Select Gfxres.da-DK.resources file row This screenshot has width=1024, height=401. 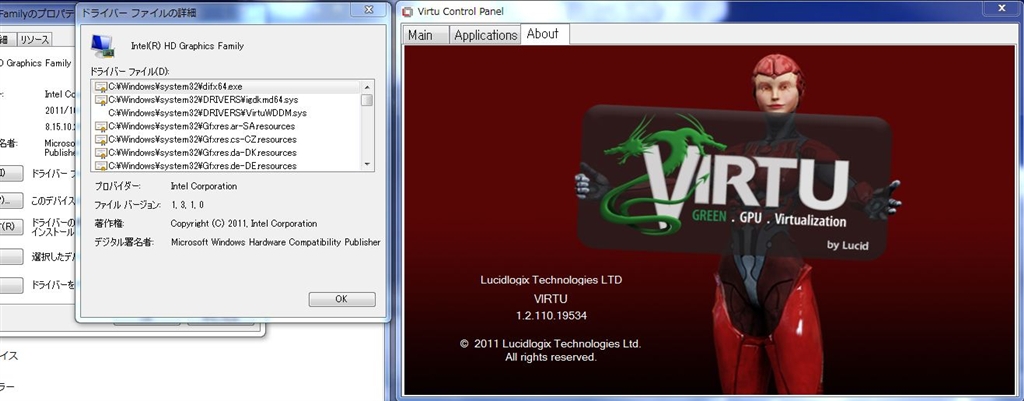227,152
